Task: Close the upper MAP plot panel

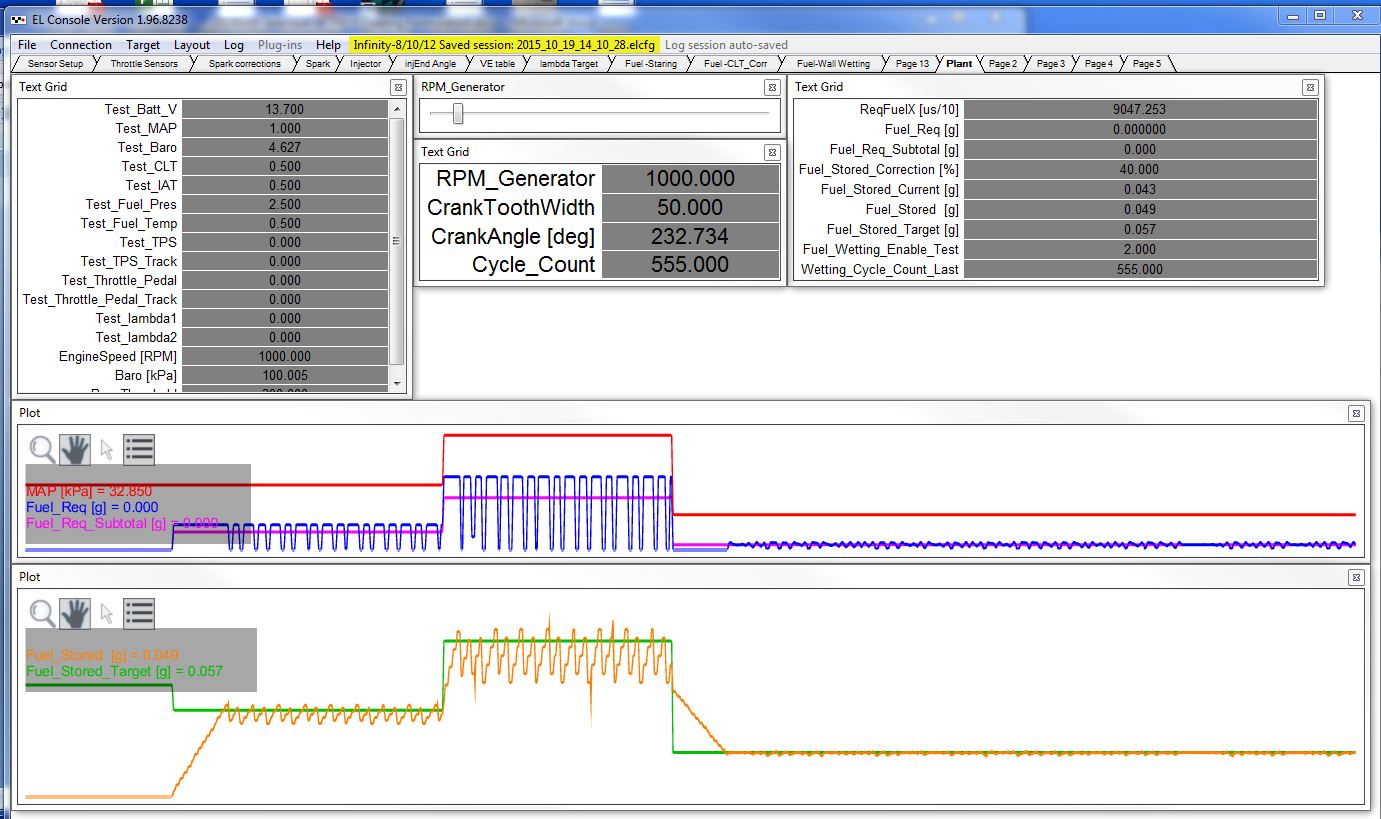Action: [1355, 413]
